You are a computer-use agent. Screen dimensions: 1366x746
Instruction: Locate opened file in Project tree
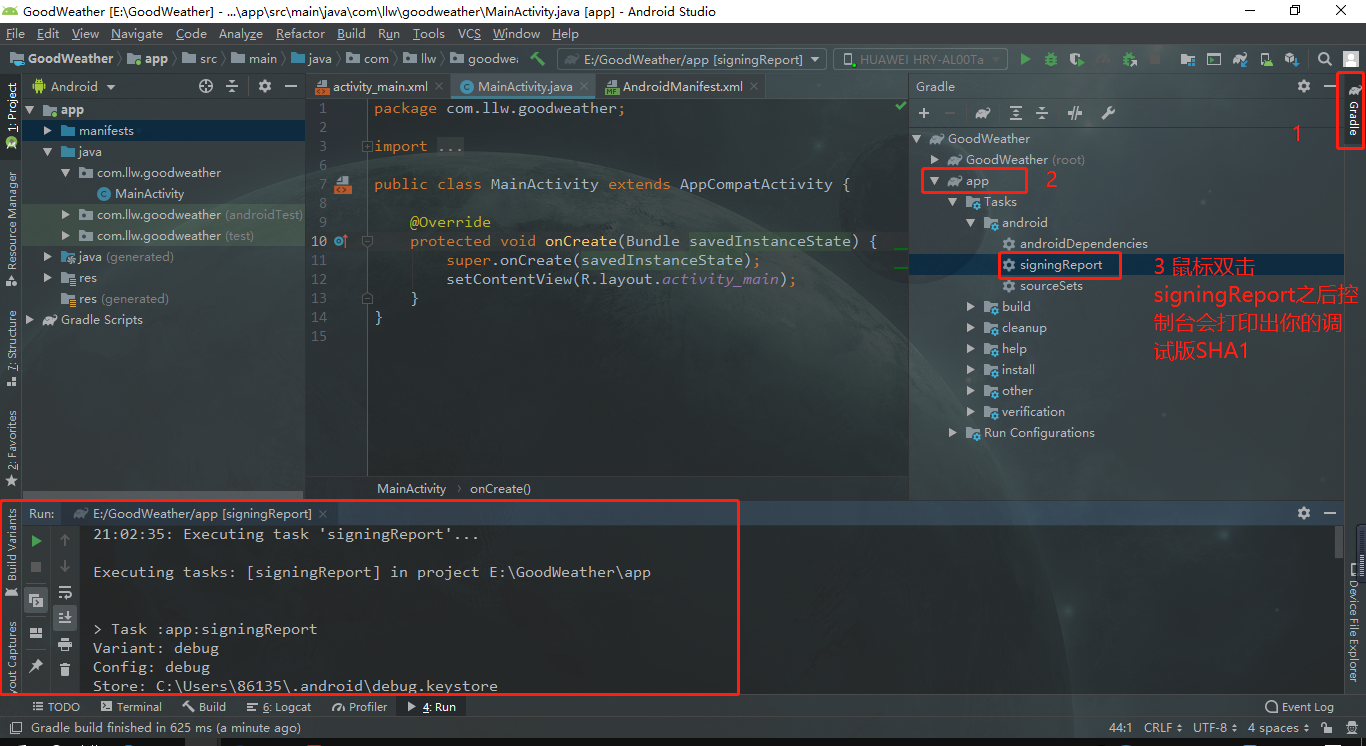[206, 86]
